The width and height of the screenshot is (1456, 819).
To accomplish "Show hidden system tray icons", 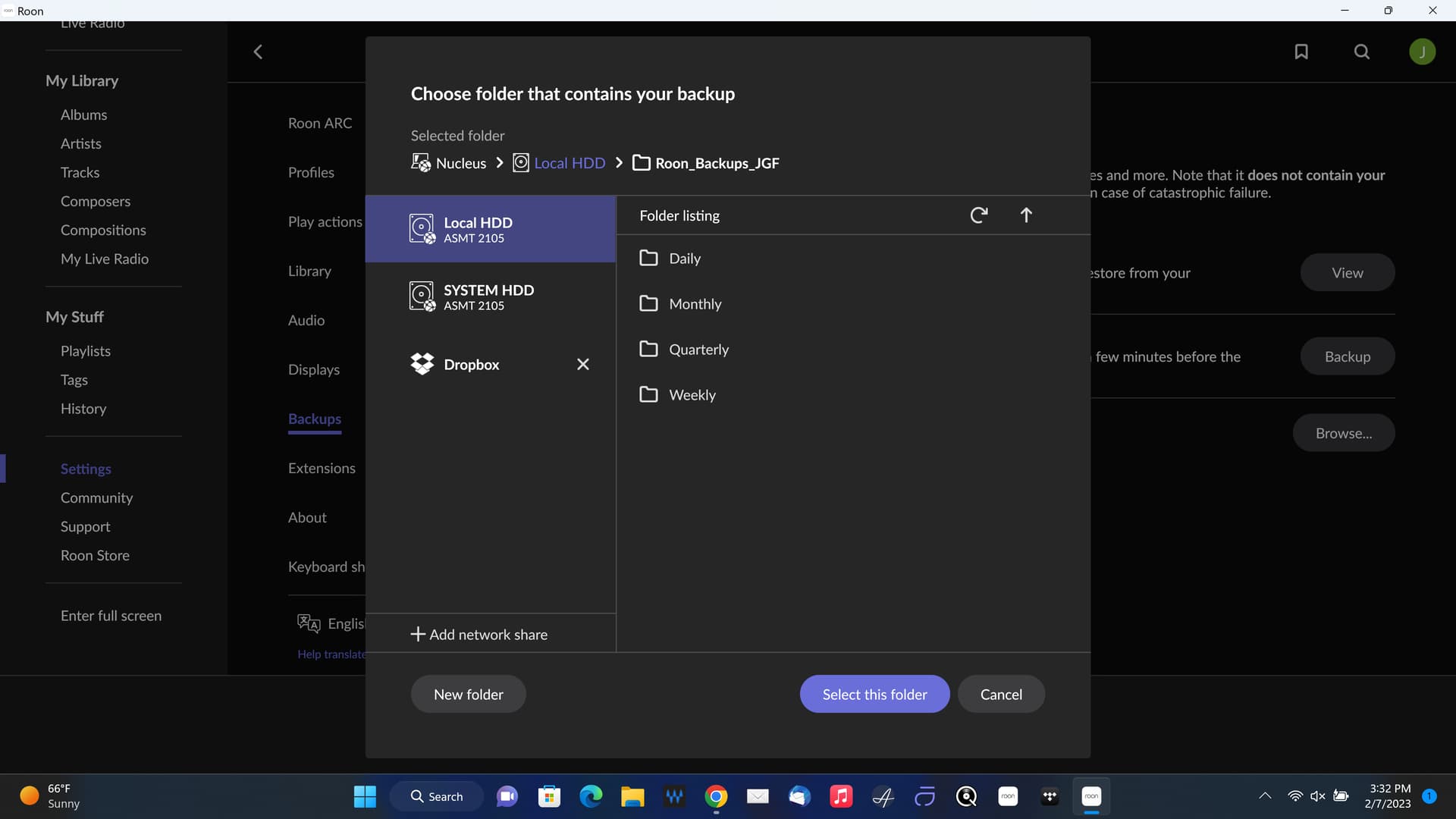I will coord(1265,796).
